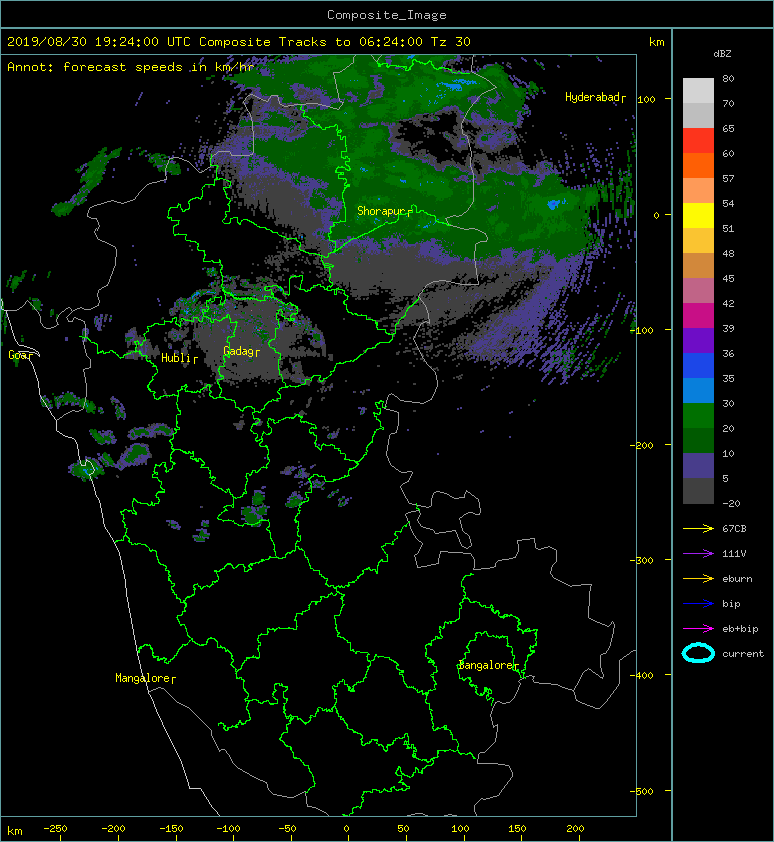Click the Hubli city label
Screen dimensions: 774x842
[x=179, y=358]
